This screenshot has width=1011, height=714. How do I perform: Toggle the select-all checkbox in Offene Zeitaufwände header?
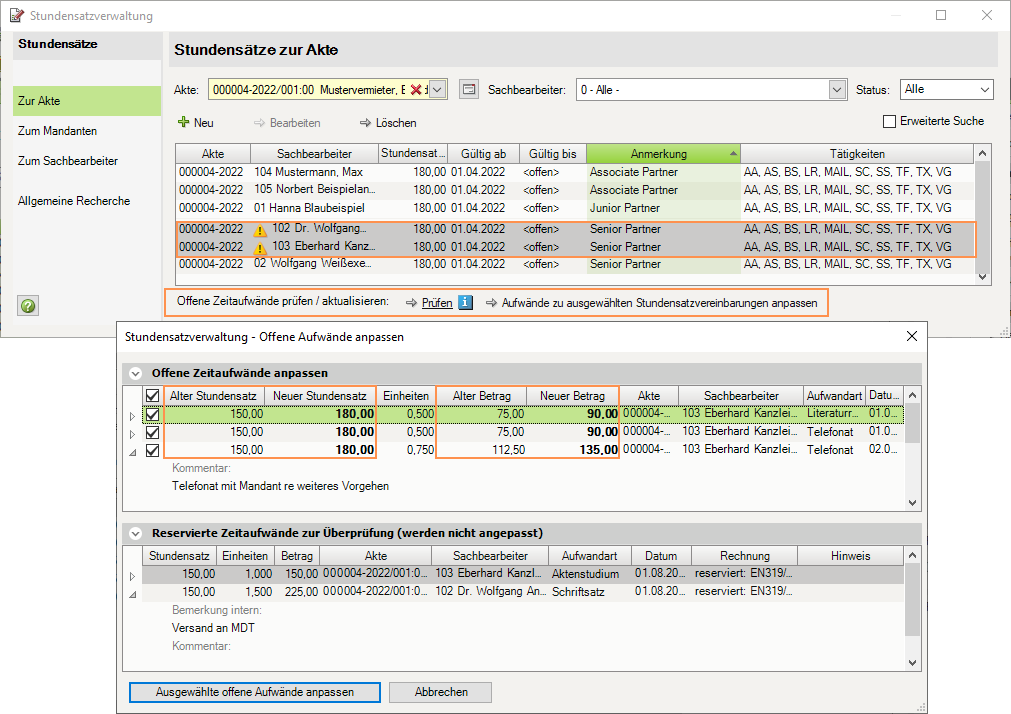pyautogui.click(x=152, y=396)
